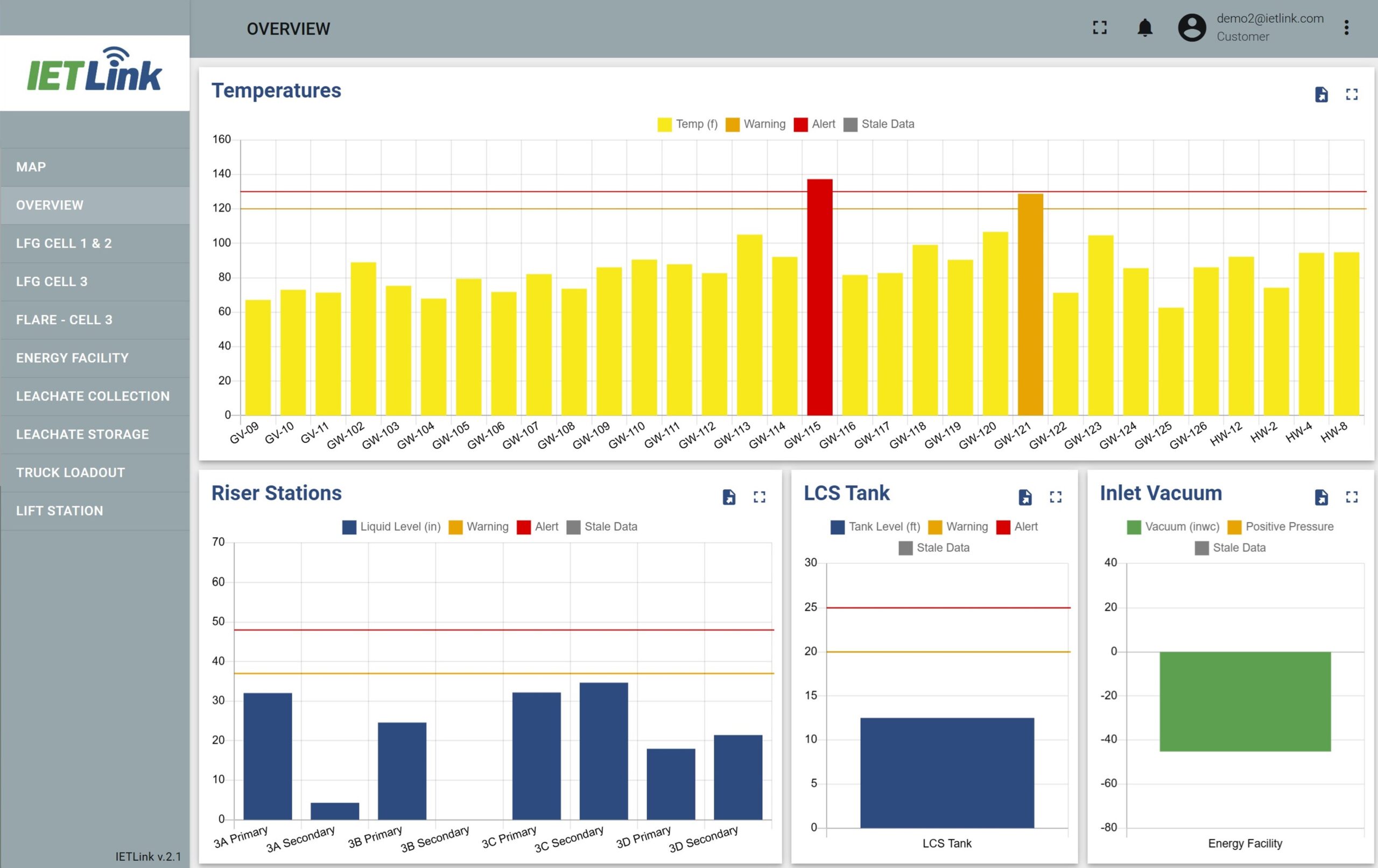Expand the Inlet Vacuum chart fullscreen
The height and width of the screenshot is (868, 1378).
[x=1352, y=497]
